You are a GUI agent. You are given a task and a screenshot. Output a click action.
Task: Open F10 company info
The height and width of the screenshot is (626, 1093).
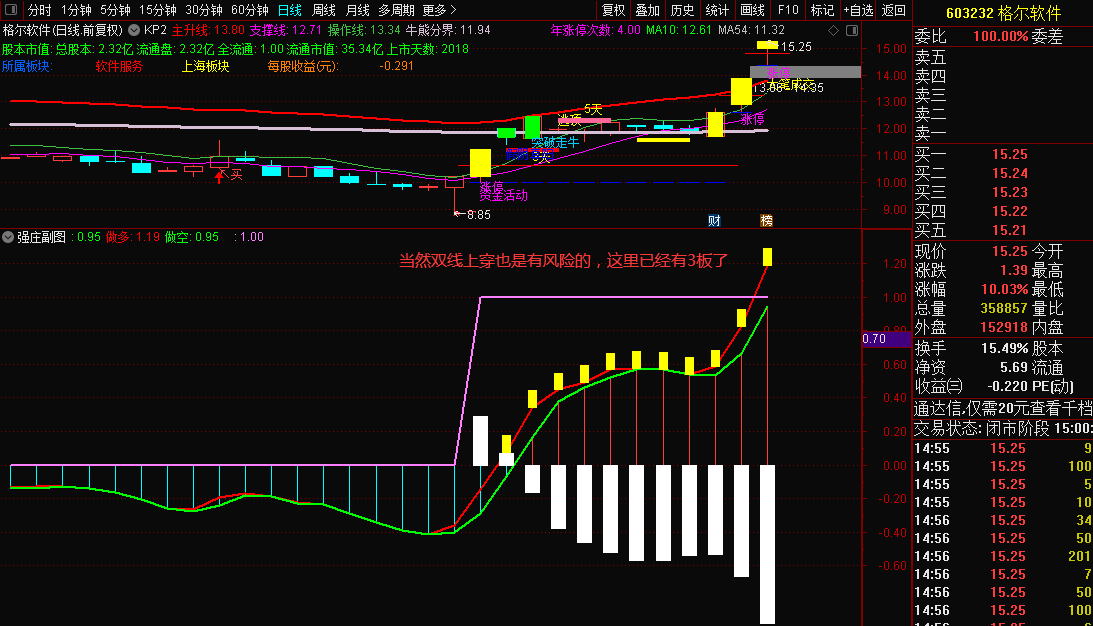788,10
